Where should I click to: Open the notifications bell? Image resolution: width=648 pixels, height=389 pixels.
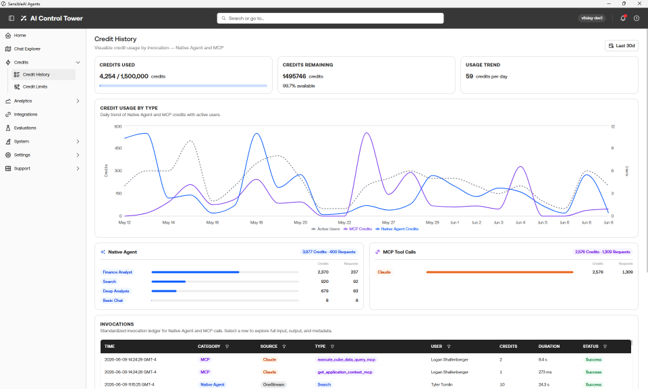[623, 18]
